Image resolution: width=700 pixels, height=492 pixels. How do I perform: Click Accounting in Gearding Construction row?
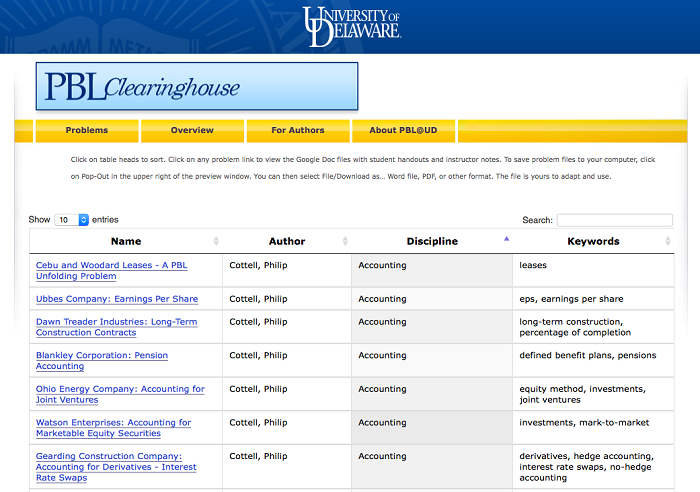[382, 456]
